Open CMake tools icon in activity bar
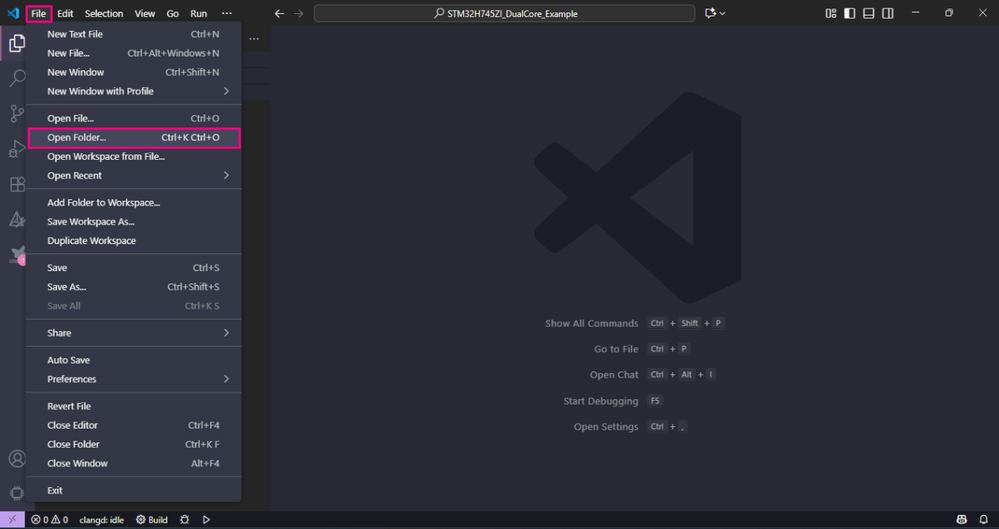Image resolution: width=999 pixels, height=529 pixels. 17,220
